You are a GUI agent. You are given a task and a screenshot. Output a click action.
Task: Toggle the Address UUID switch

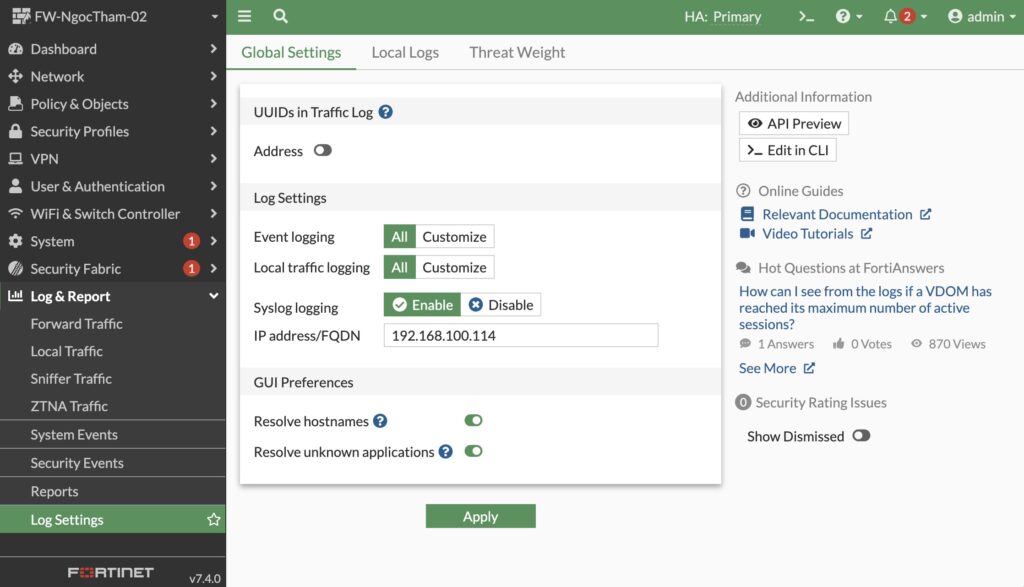323,151
